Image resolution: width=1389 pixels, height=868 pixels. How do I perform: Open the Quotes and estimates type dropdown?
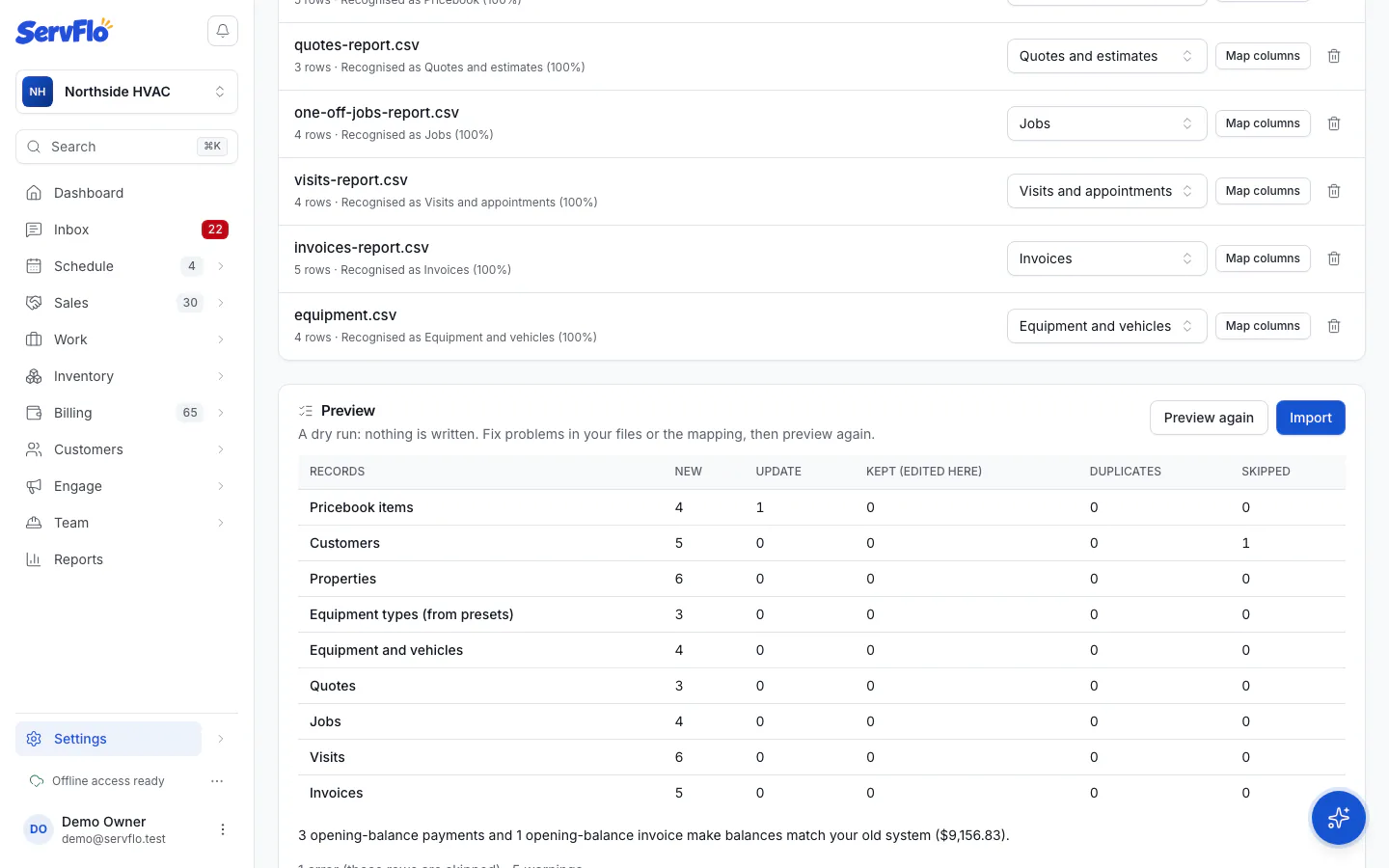tap(1106, 56)
